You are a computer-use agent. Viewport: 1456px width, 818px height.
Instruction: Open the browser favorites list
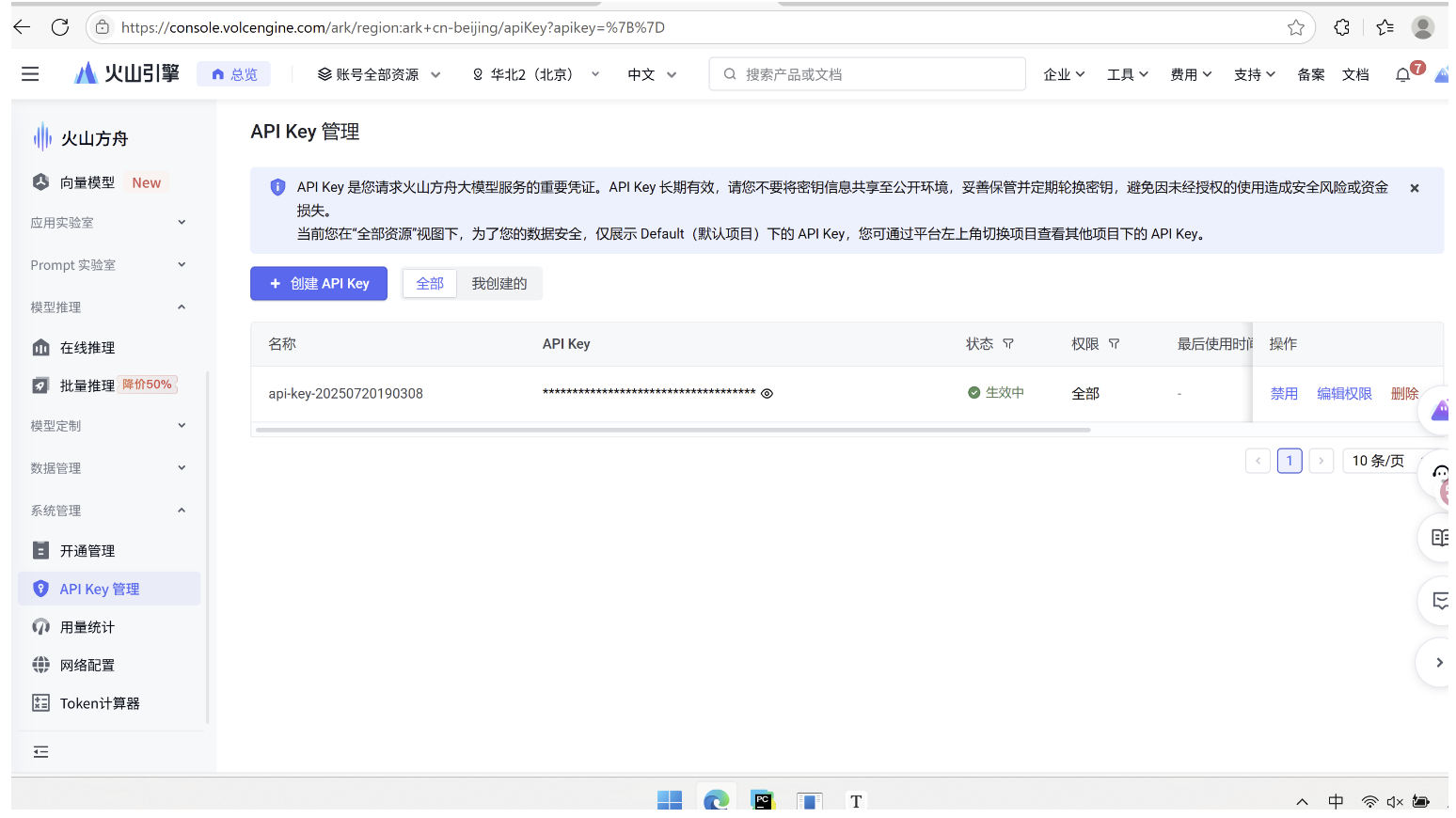1385,27
